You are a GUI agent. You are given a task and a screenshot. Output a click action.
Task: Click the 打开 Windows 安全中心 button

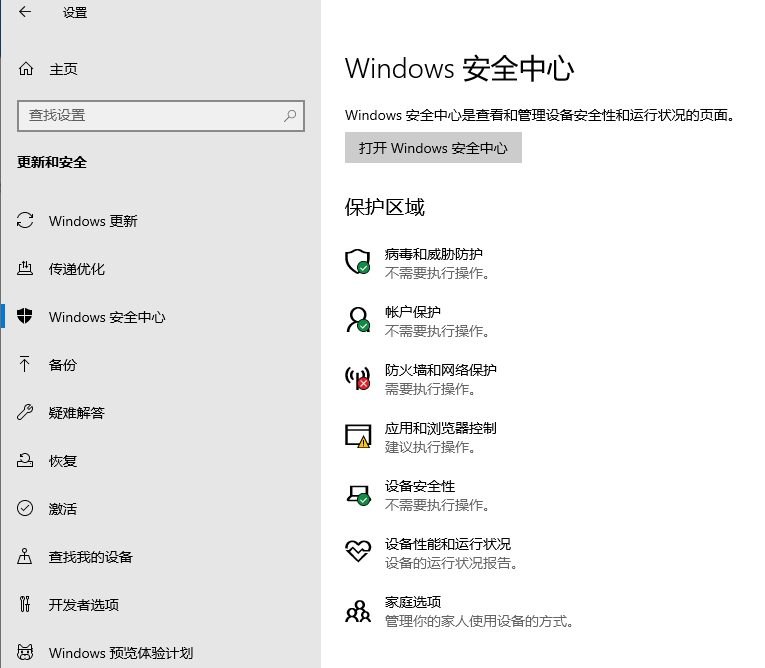click(x=433, y=147)
